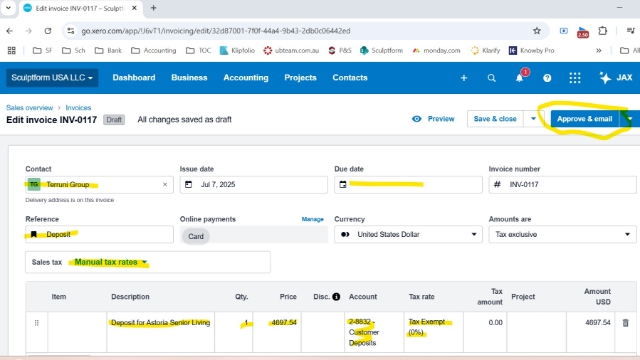640x360 pixels.
Task: Click the Due date input field
Action: point(408,184)
